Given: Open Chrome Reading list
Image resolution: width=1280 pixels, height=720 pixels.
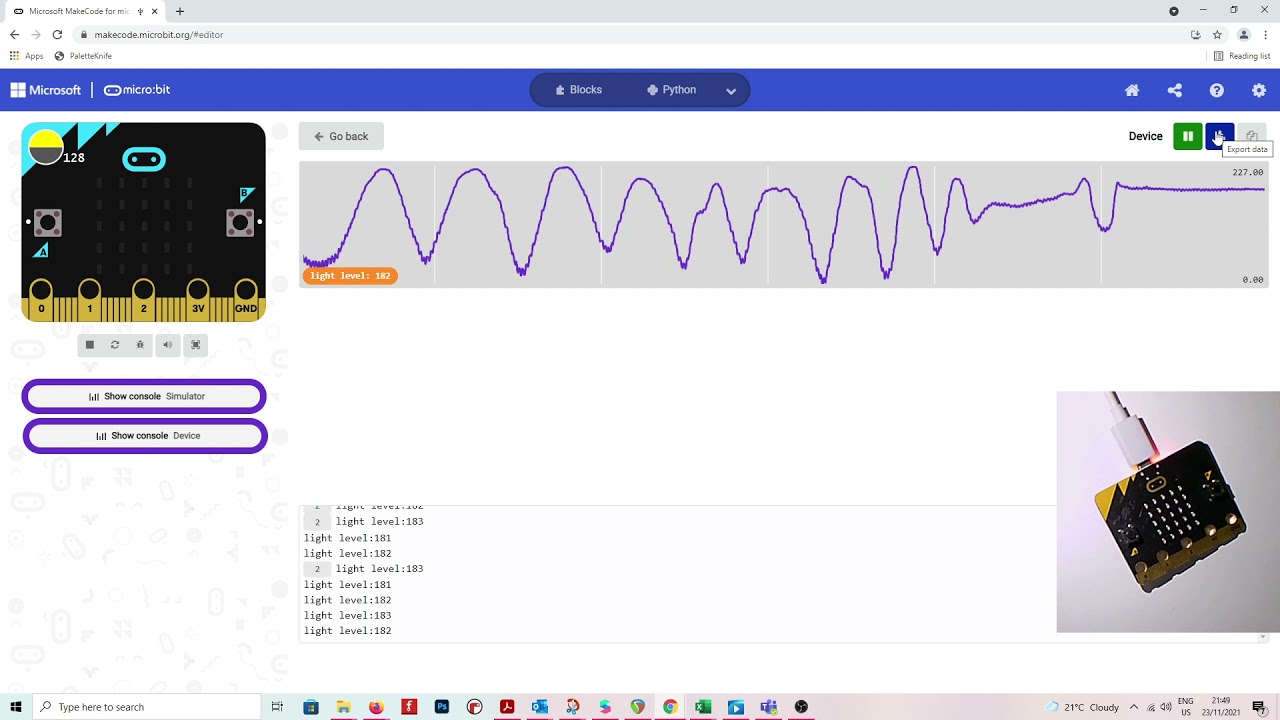Looking at the screenshot, I should pyautogui.click(x=1242, y=56).
